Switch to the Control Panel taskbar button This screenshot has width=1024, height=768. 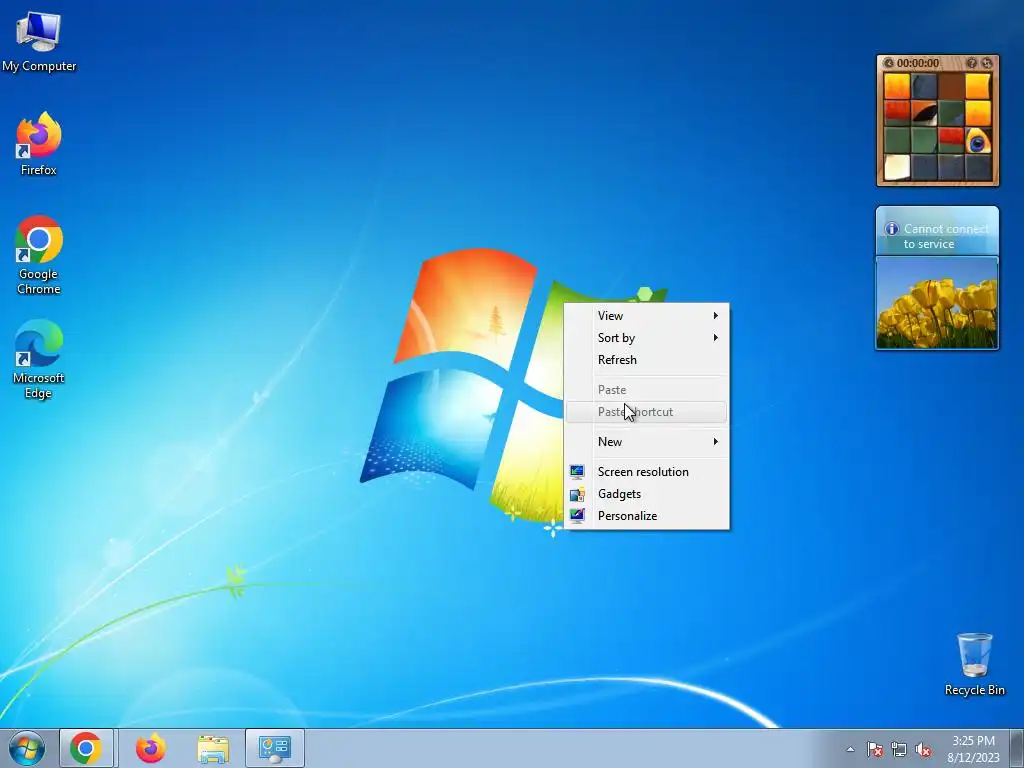pos(275,748)
